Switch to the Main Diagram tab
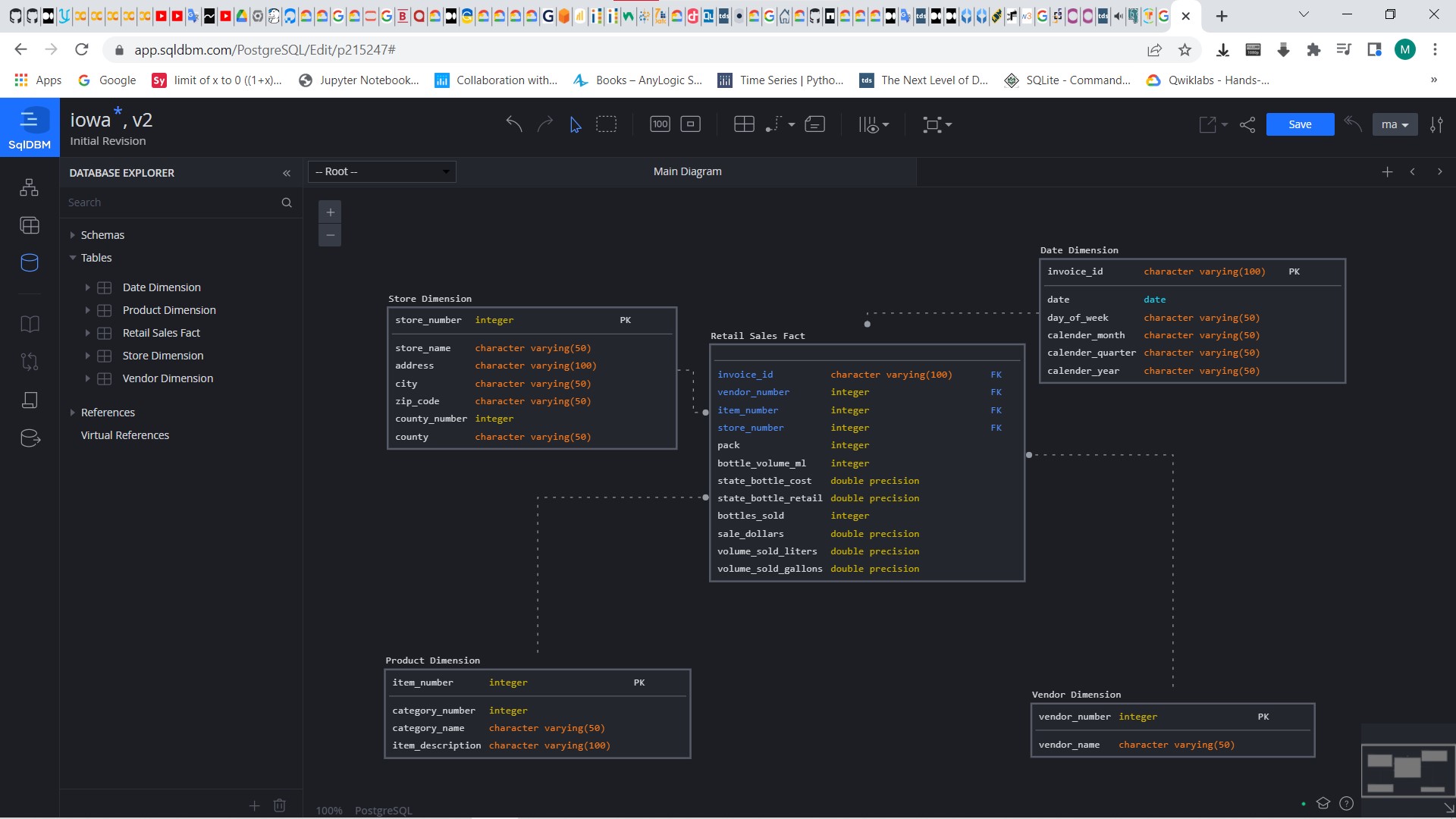 pos(686,171)
